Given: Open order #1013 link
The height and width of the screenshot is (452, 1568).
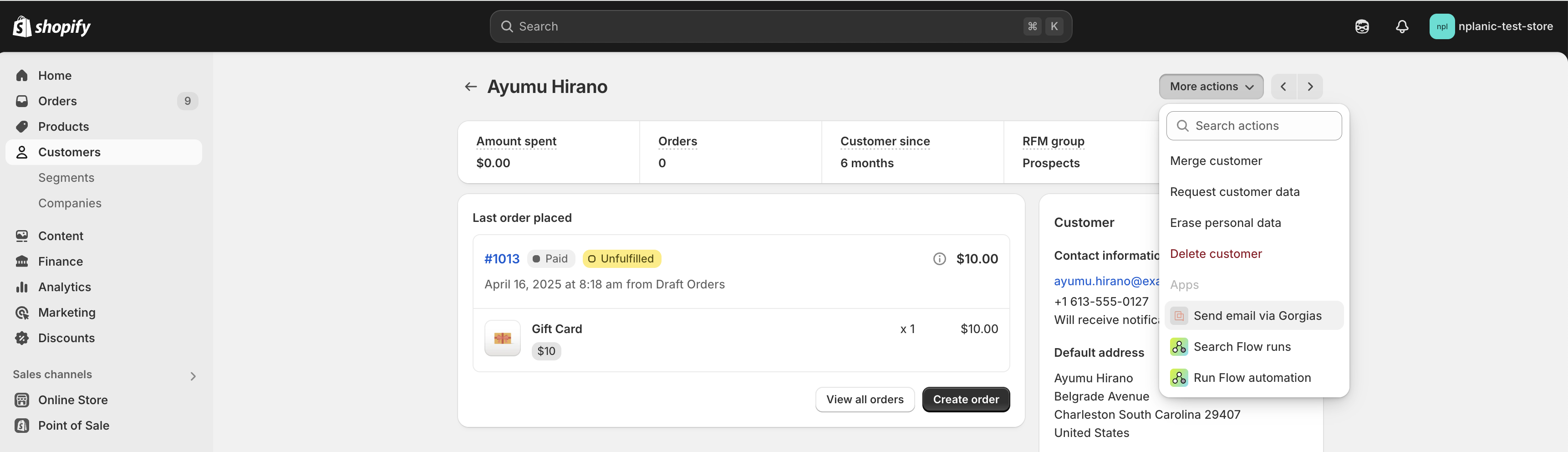Looking at the screenshot, I should point(502,259).
